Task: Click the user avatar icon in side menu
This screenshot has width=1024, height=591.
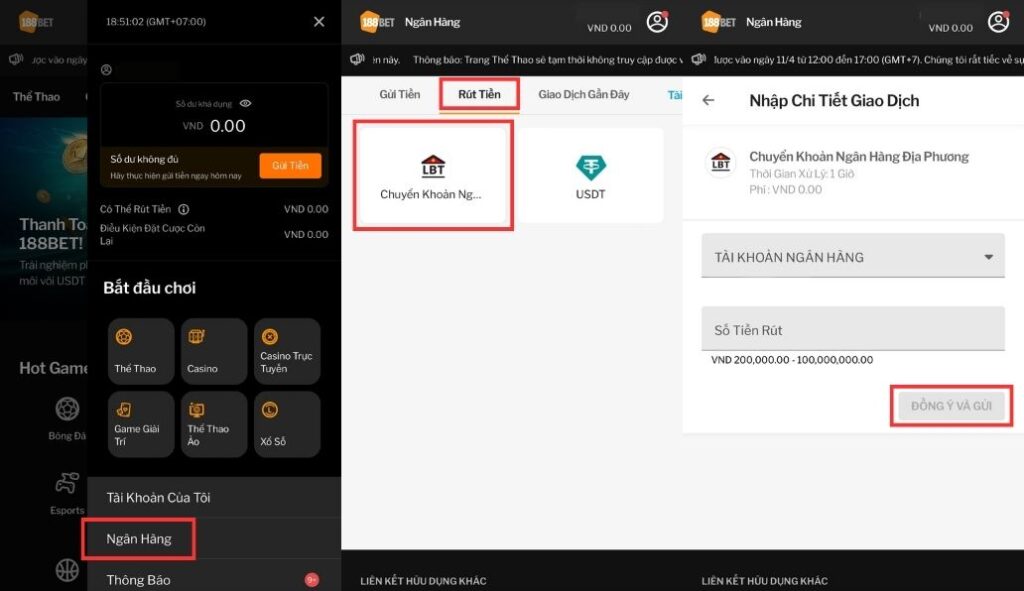Action: pyautogui.click(x=106, y=70)
